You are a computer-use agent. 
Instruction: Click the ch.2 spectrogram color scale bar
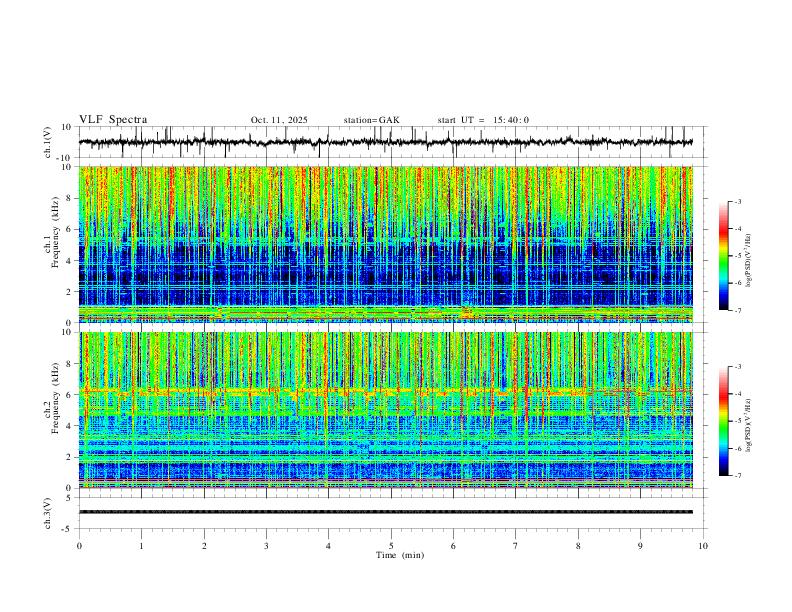[723, 421]
